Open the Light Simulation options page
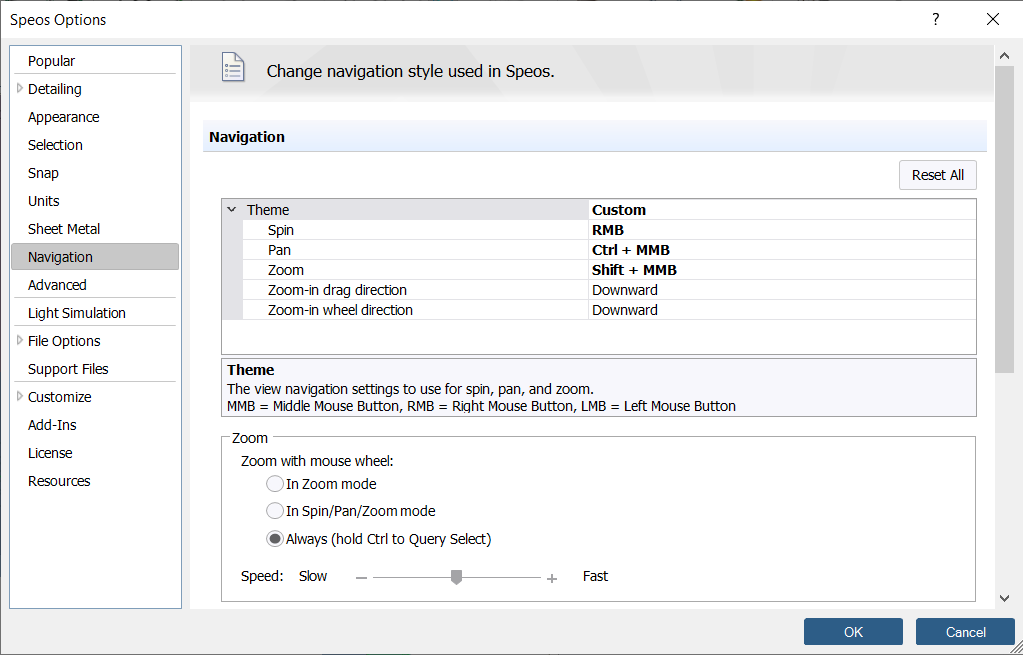 [77, 313]
